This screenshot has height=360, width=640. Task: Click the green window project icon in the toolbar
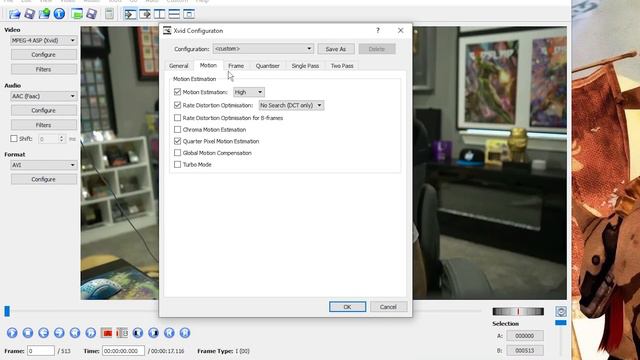click(x=77, y=14)
